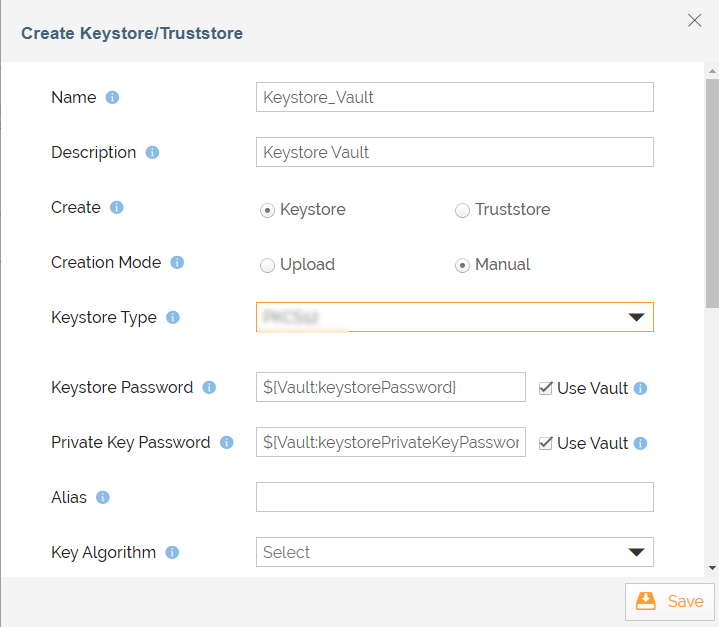Screen dimensions: 719x627
Task: Select the Manual creation mode
Action: coord(462,265)
